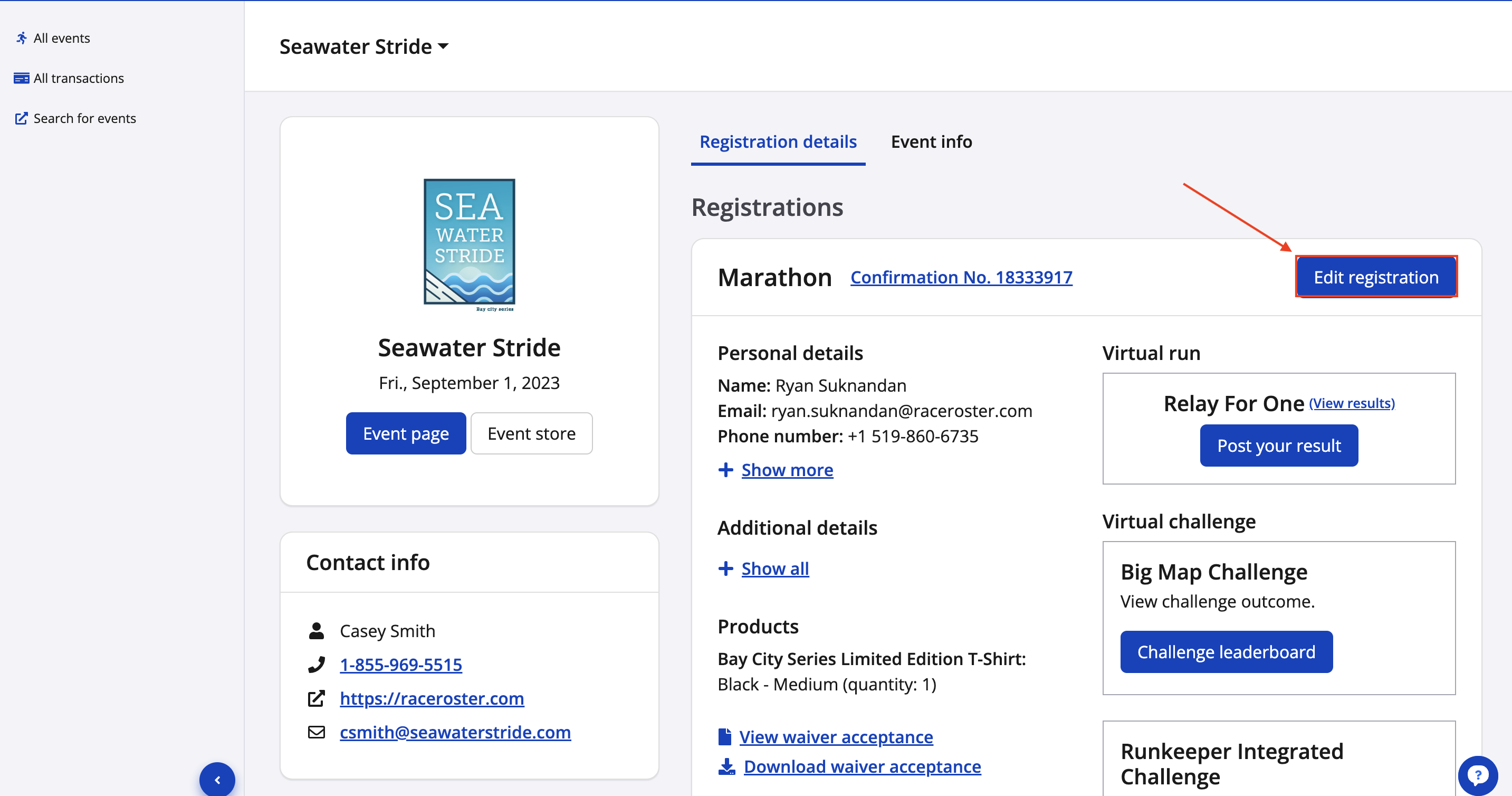Open Confirmation No. 18333917 link
This screenshot has height=796, width=1512.
coord(961,277)
